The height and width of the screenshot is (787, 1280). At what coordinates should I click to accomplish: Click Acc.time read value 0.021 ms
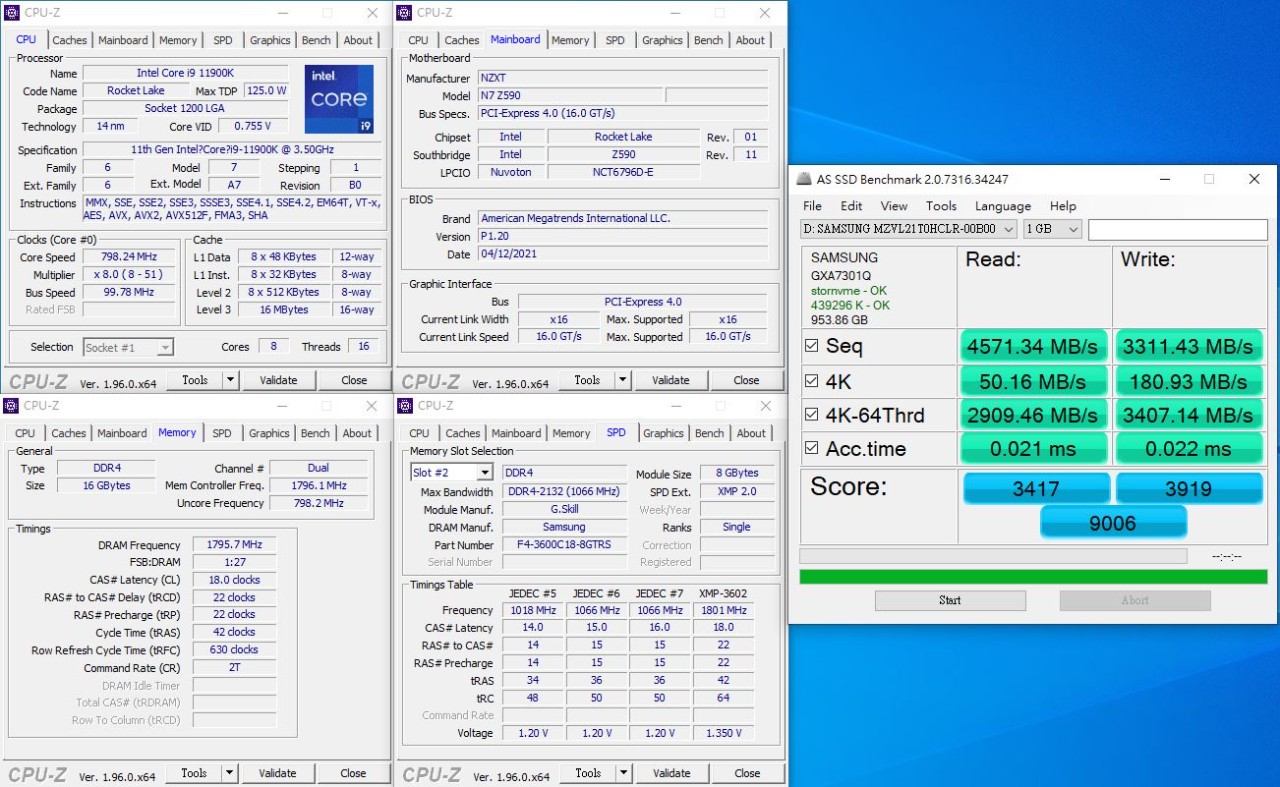tap(1034, 449)
